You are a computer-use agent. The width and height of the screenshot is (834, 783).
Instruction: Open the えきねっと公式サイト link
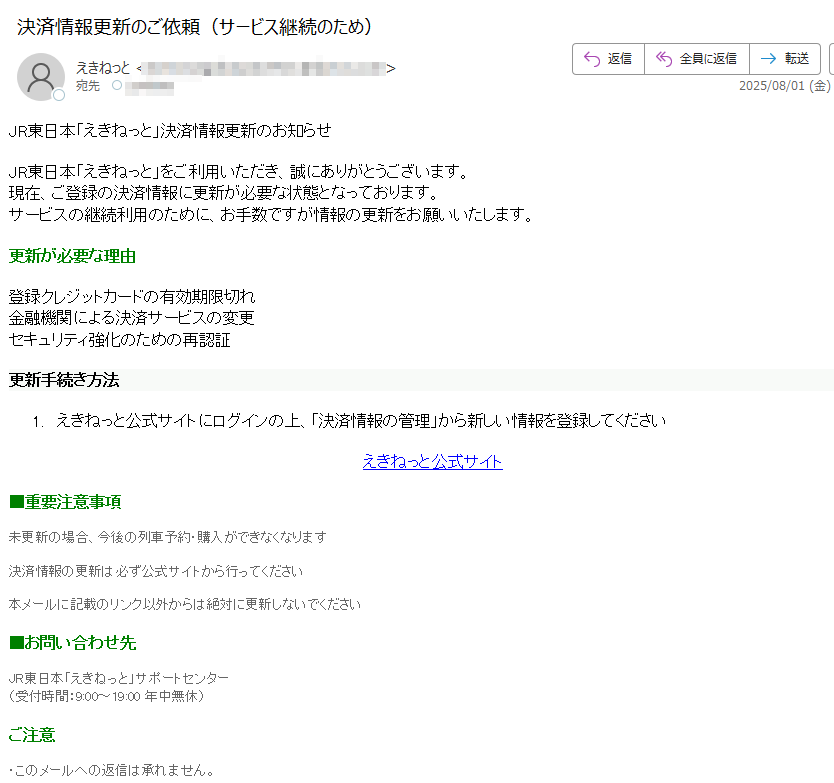(x=432, y=461)
